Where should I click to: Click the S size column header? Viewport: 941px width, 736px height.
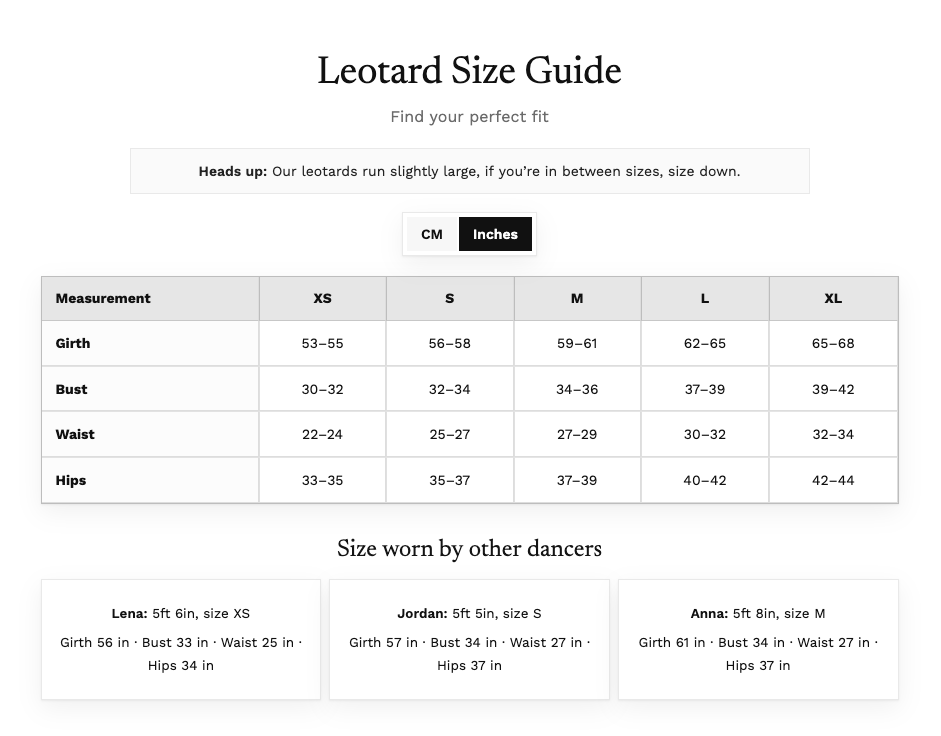pos(449,298)
